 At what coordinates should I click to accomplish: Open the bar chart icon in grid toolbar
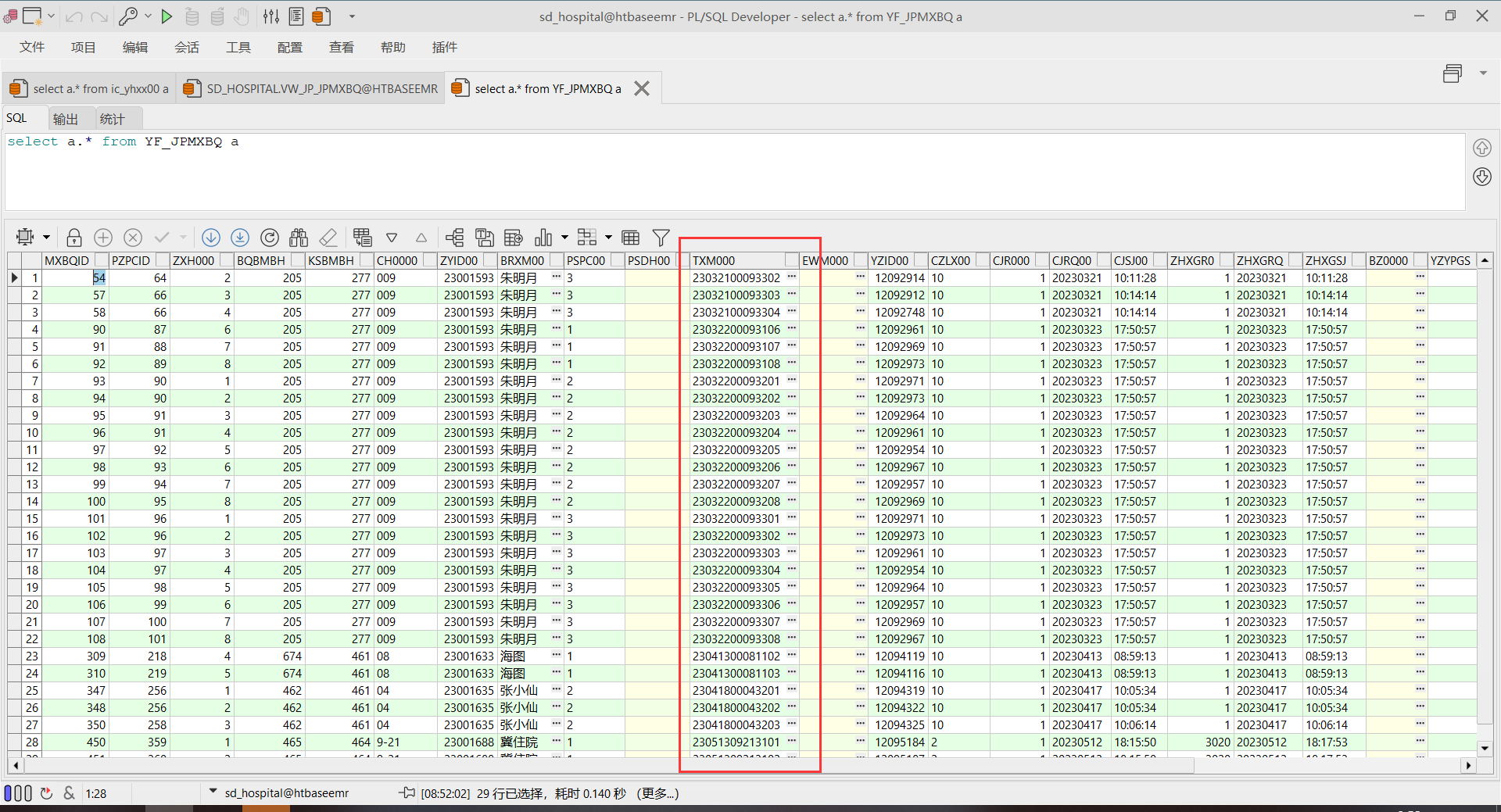tap(543, 238)
